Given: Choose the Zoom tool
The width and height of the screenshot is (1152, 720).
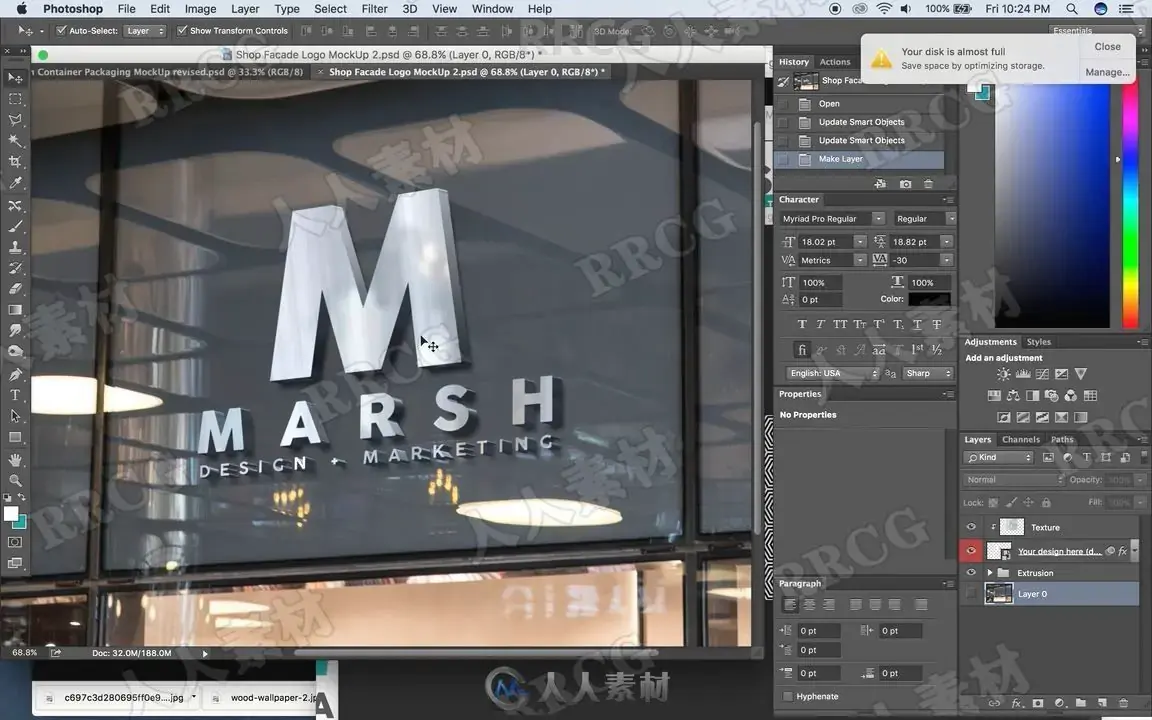Looking at the screenshot, I should [x=15, y=480].
